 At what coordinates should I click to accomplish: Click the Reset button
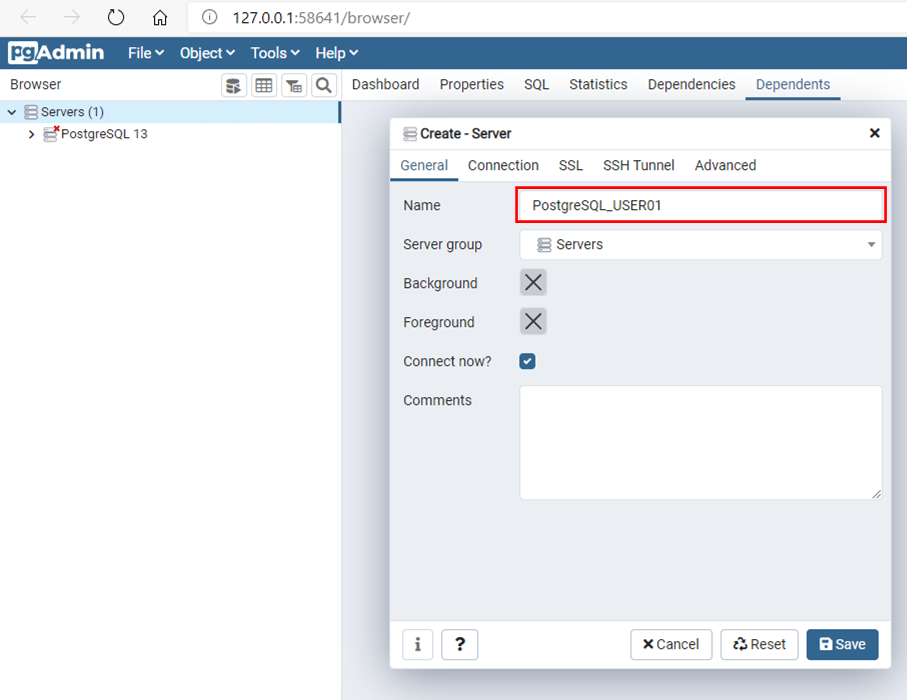[759, 644]
